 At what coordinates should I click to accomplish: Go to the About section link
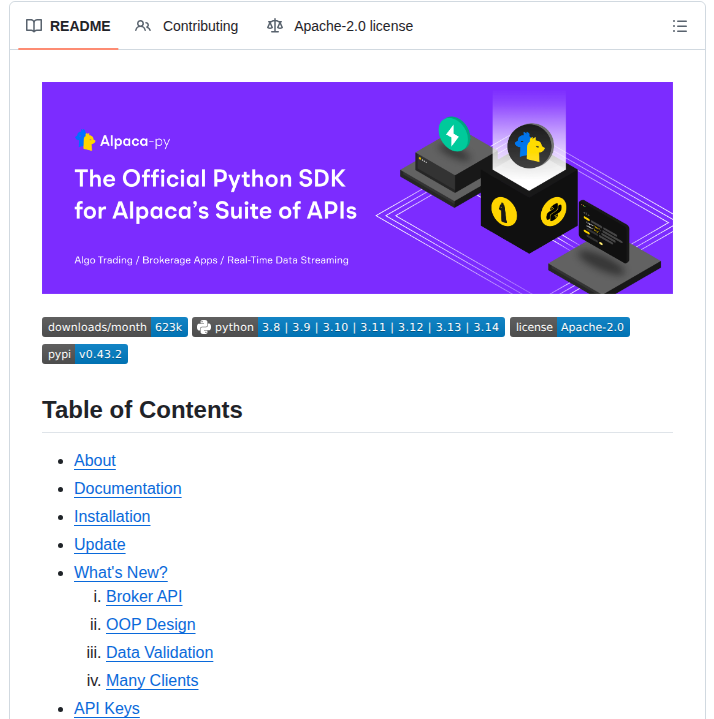(95, 460)
